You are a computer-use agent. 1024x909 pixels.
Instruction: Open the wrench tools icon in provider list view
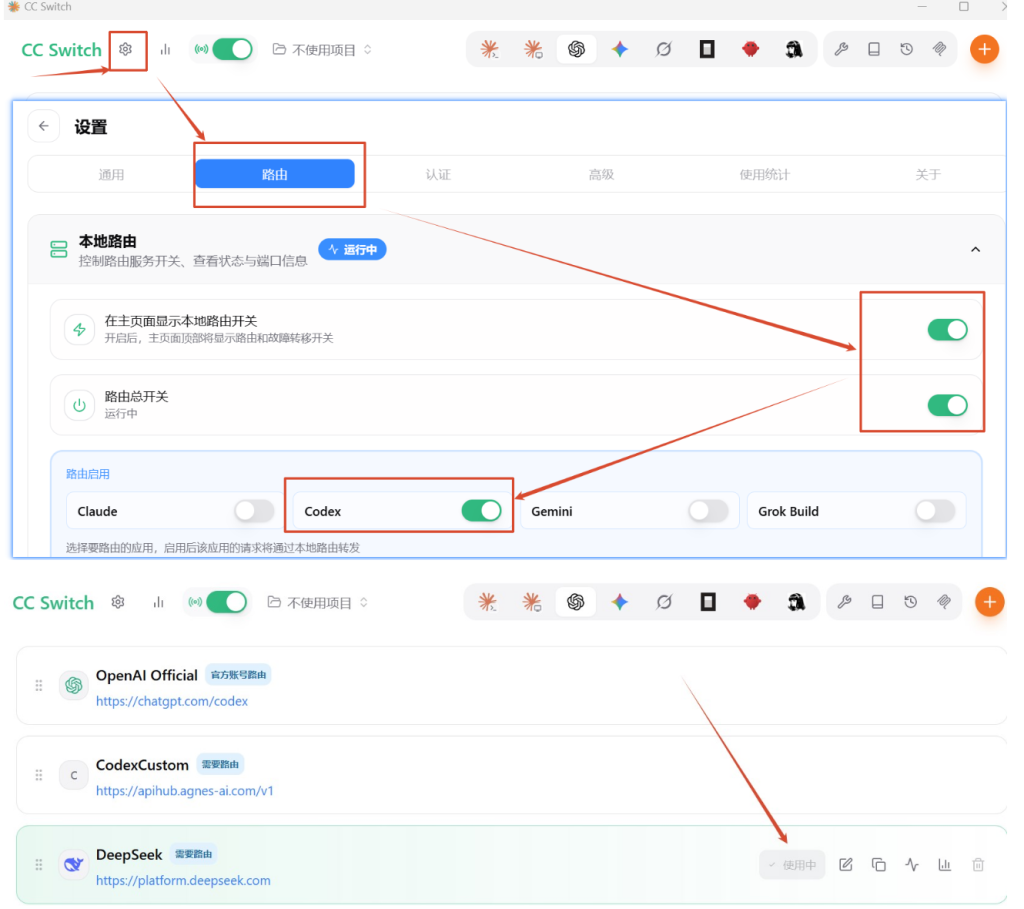point(844,602)
